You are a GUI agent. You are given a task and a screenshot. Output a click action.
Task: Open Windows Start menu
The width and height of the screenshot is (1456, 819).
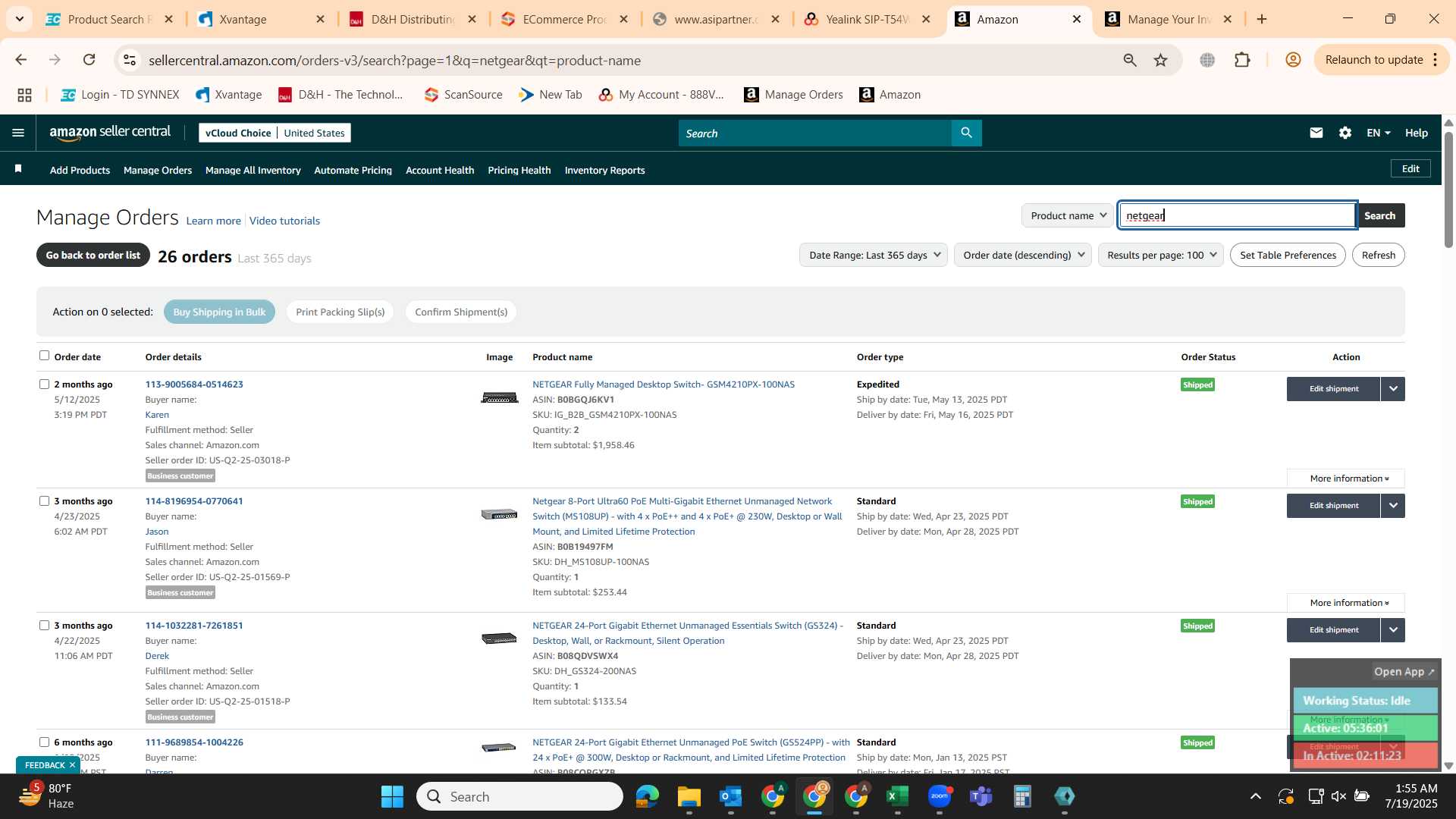[392, 796]
